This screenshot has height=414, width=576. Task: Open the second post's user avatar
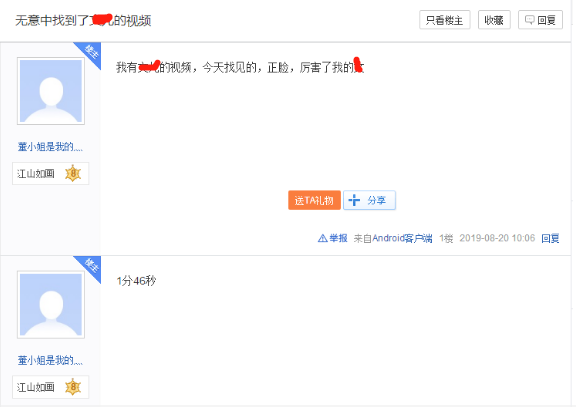(51, 305)
